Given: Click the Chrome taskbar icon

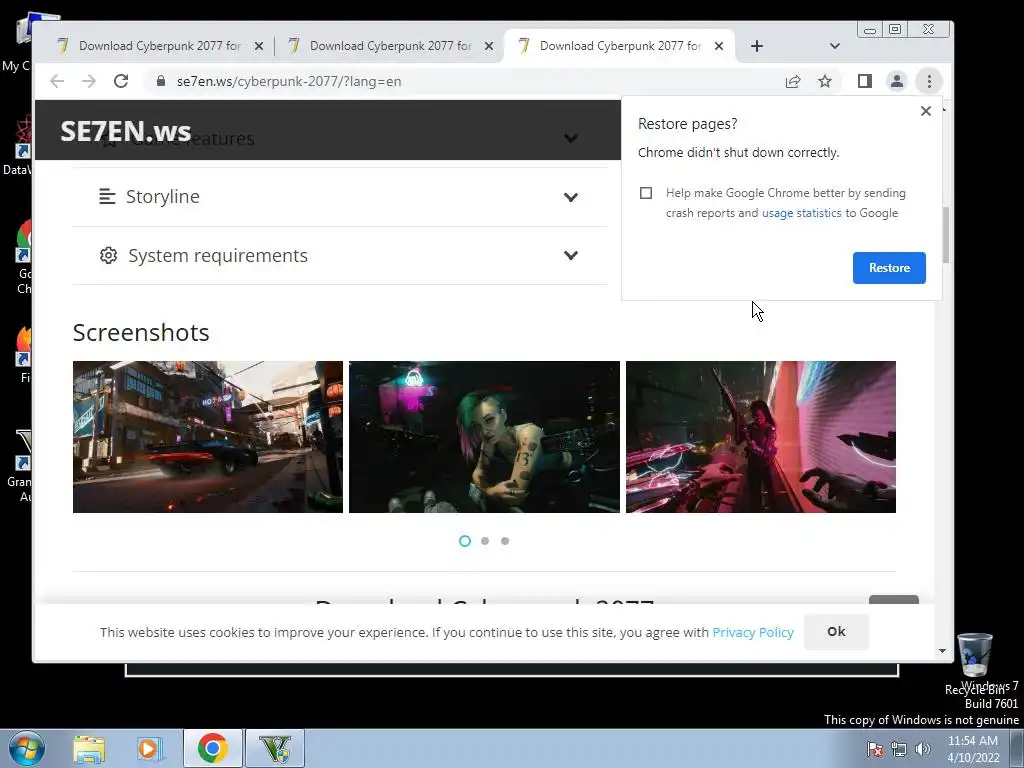Looking at the screenshot, I should coord(212,748).
